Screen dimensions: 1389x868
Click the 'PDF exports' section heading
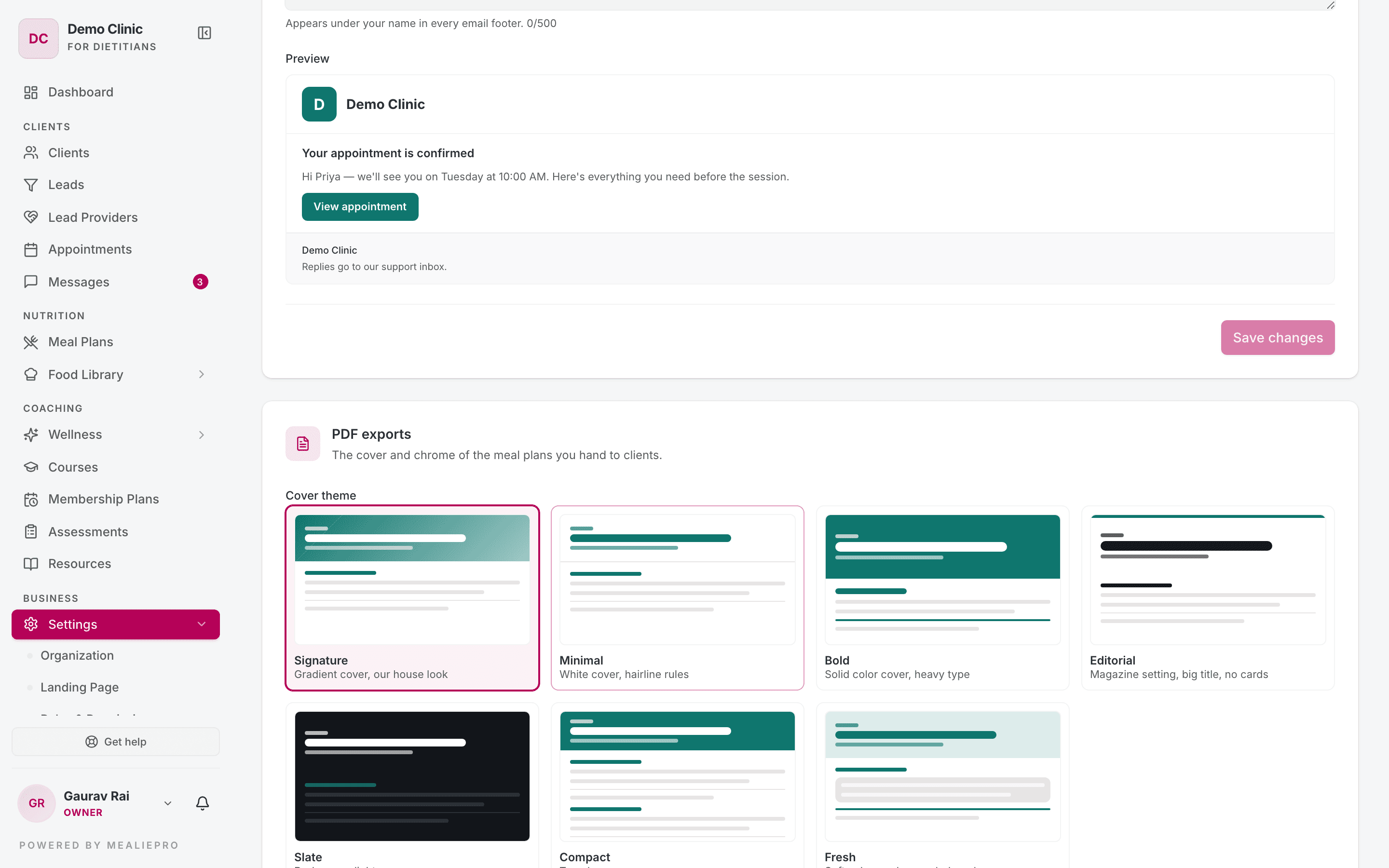371,434
